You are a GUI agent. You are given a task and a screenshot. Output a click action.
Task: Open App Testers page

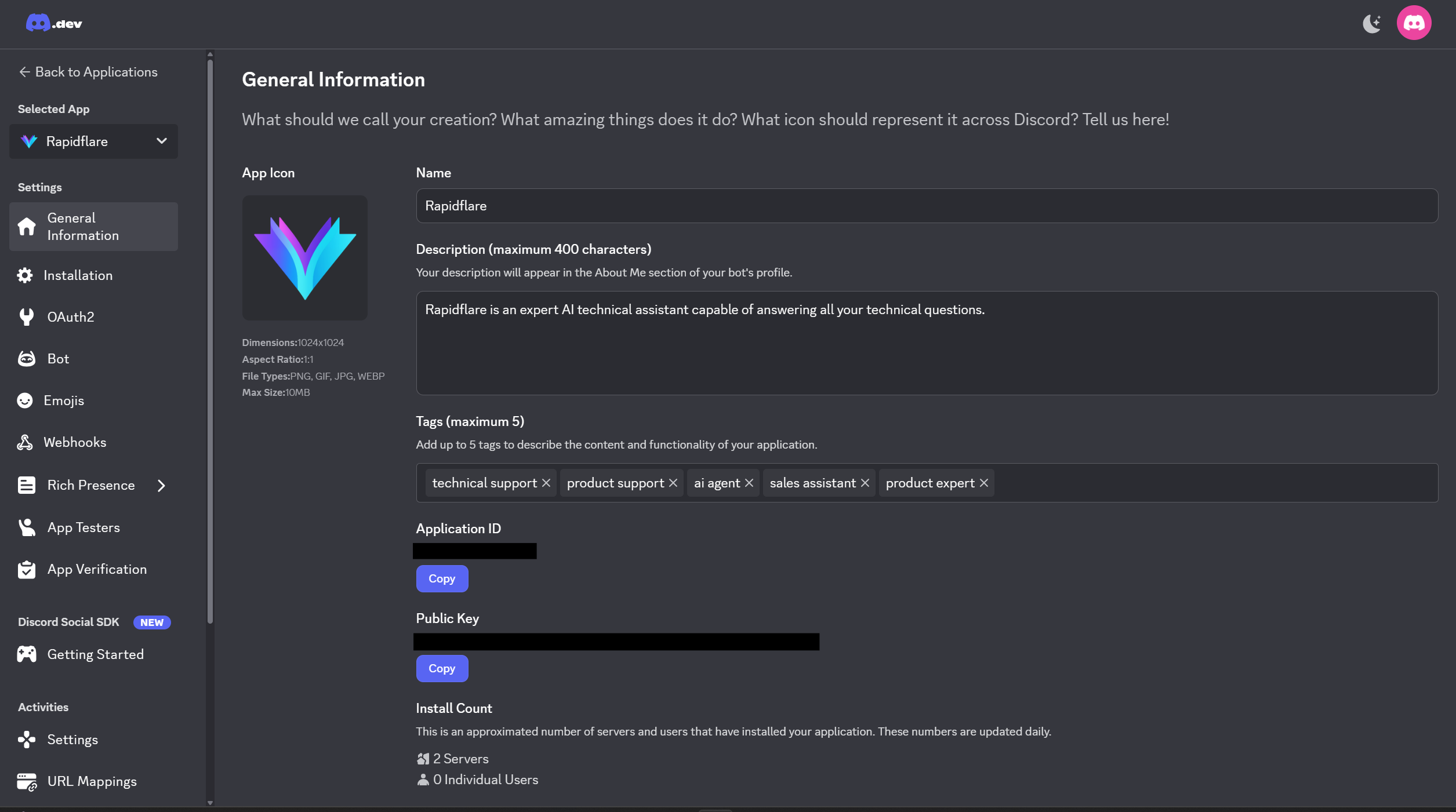point(83,527)
